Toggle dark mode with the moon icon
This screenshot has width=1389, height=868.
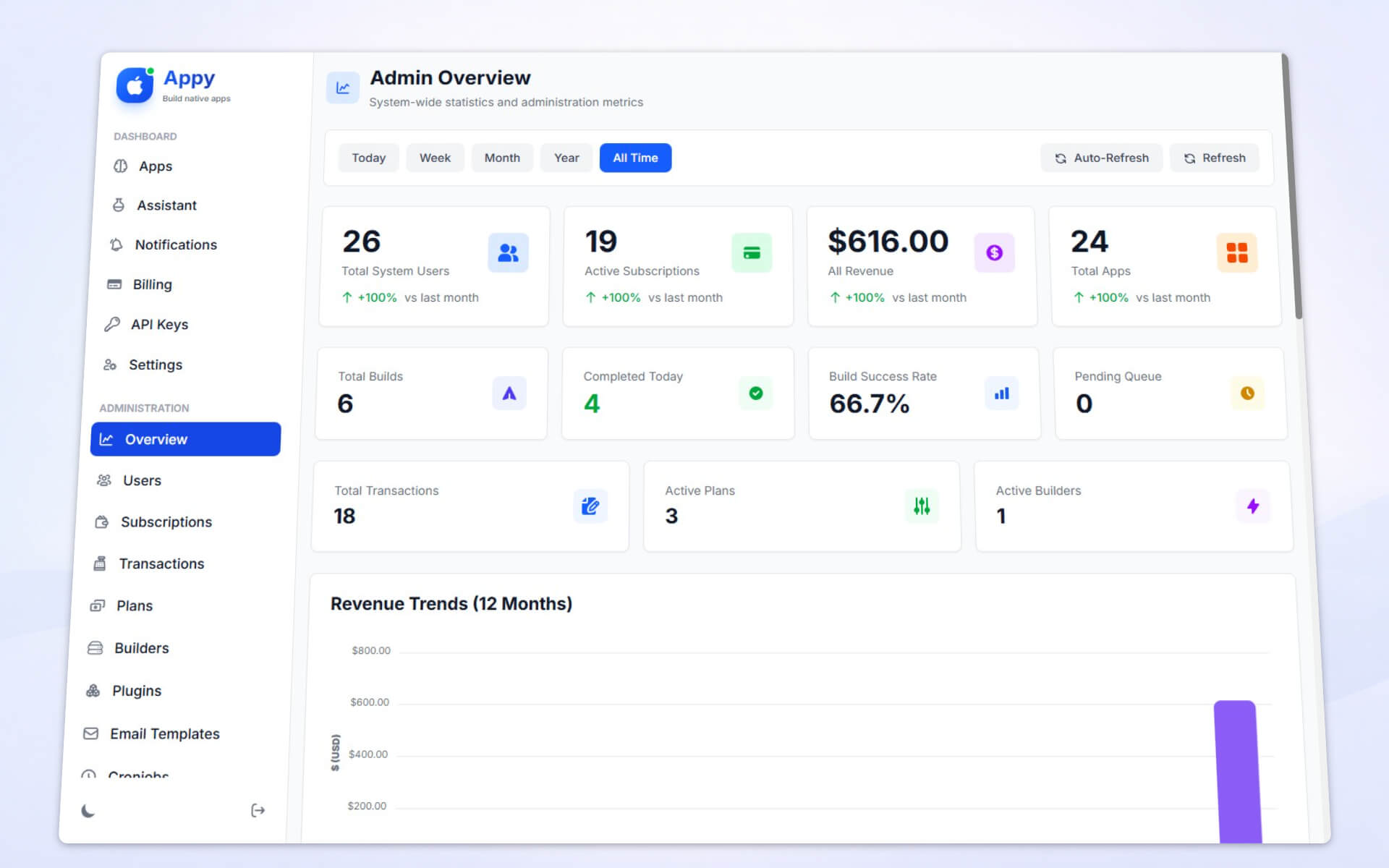pyautogui.click(x=87, y=811)
